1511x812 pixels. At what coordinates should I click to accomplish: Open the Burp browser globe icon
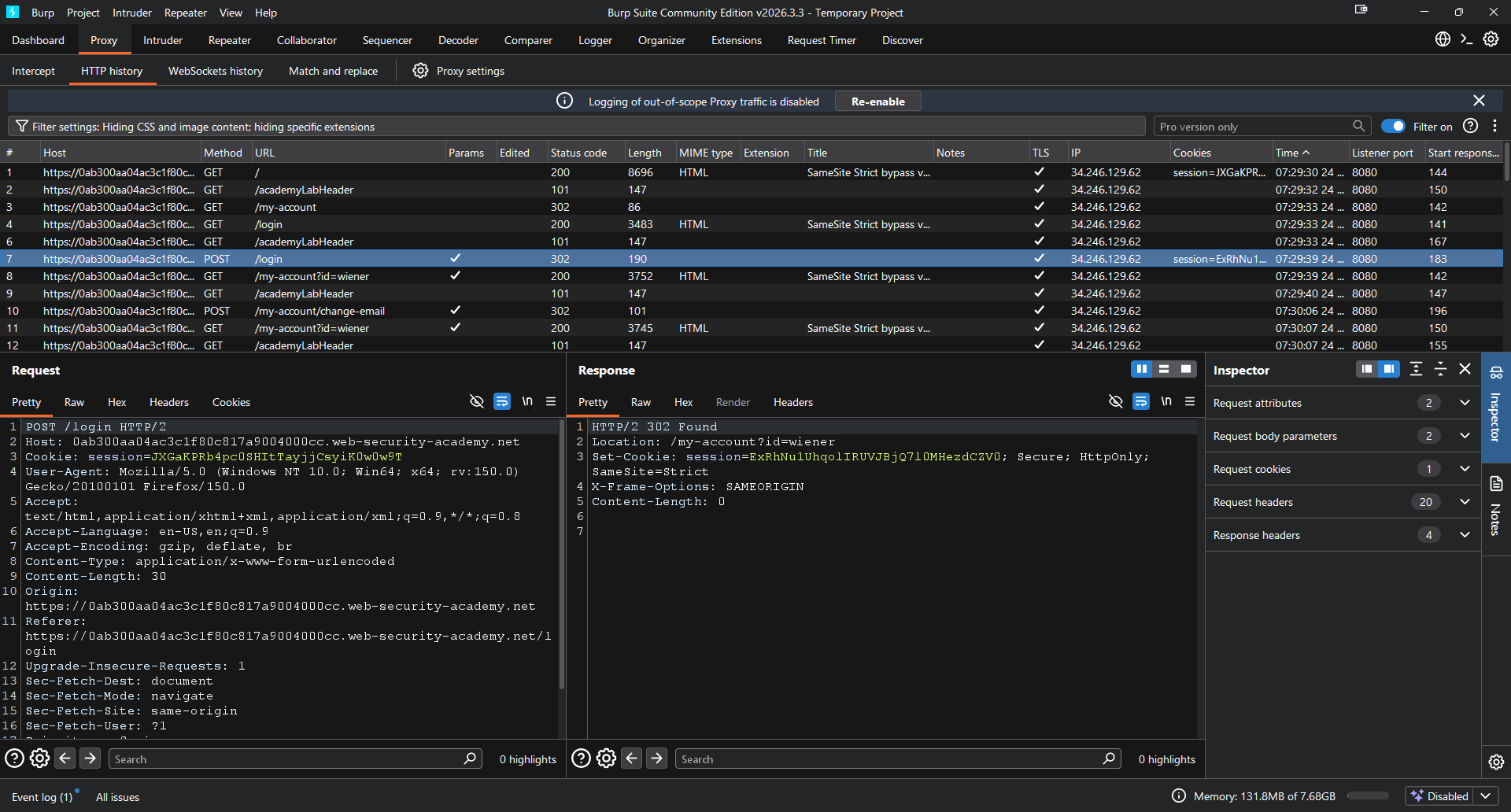click(x=1443, y=39)
